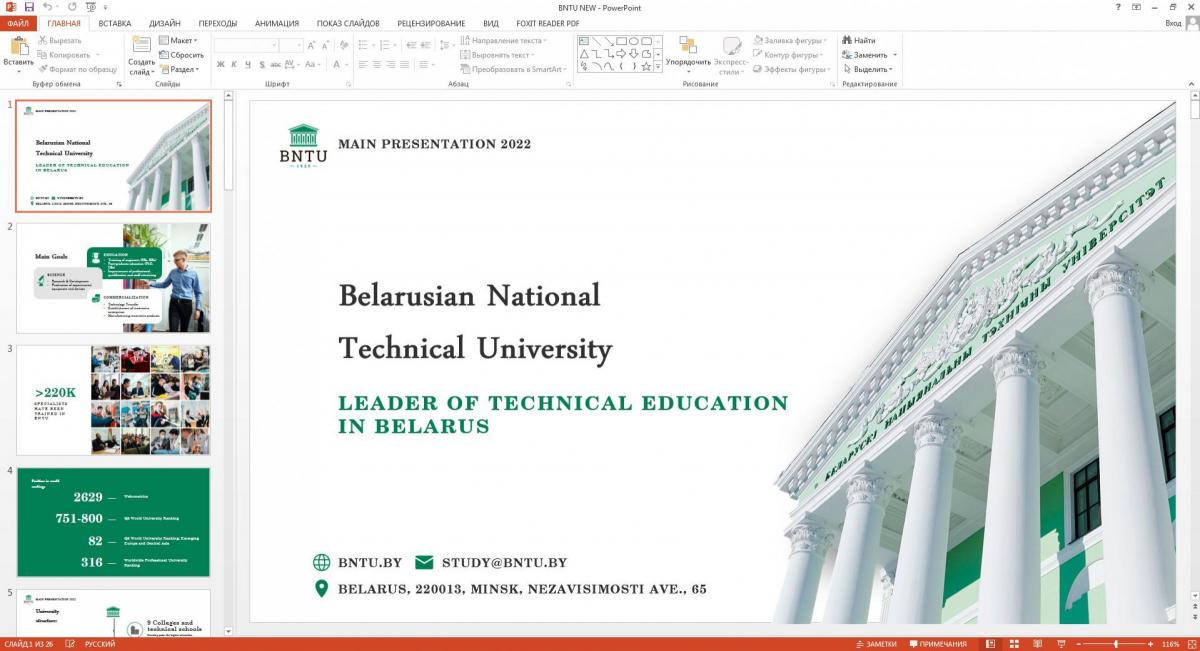Open the font size combo box

(x=291, y=45)
